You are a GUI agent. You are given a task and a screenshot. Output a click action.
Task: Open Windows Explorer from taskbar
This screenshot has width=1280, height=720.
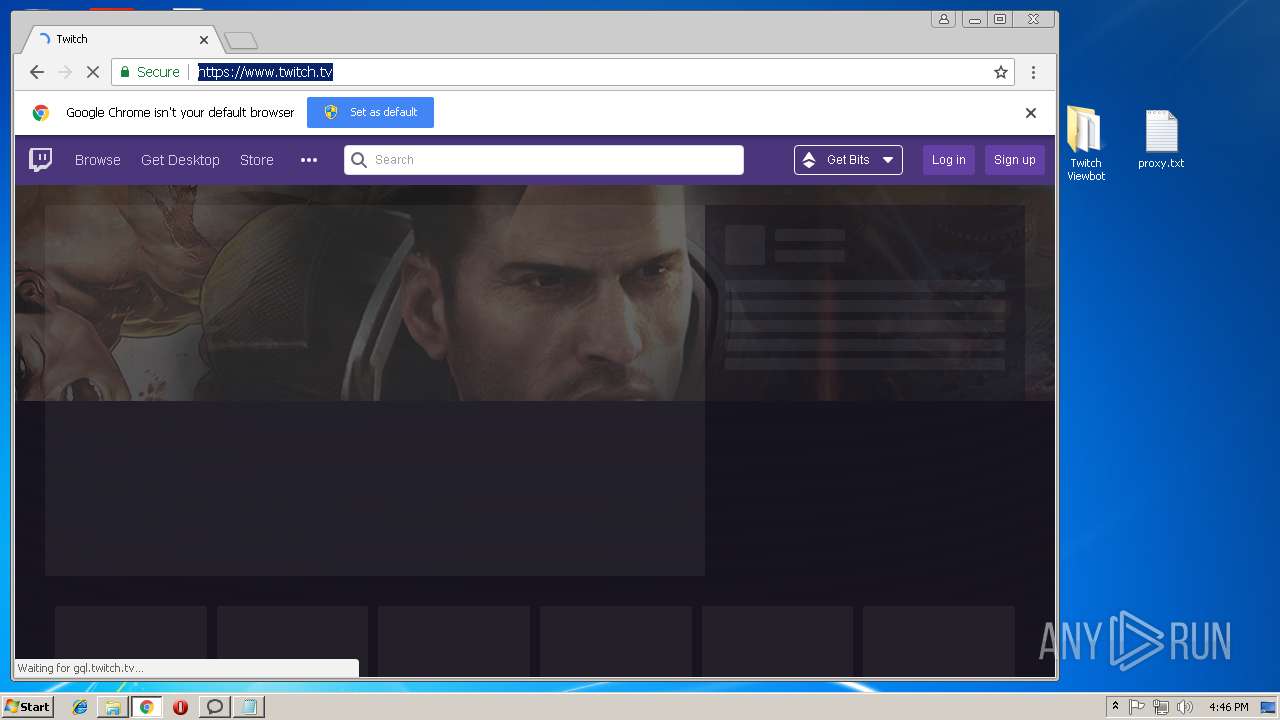point(113,707)
